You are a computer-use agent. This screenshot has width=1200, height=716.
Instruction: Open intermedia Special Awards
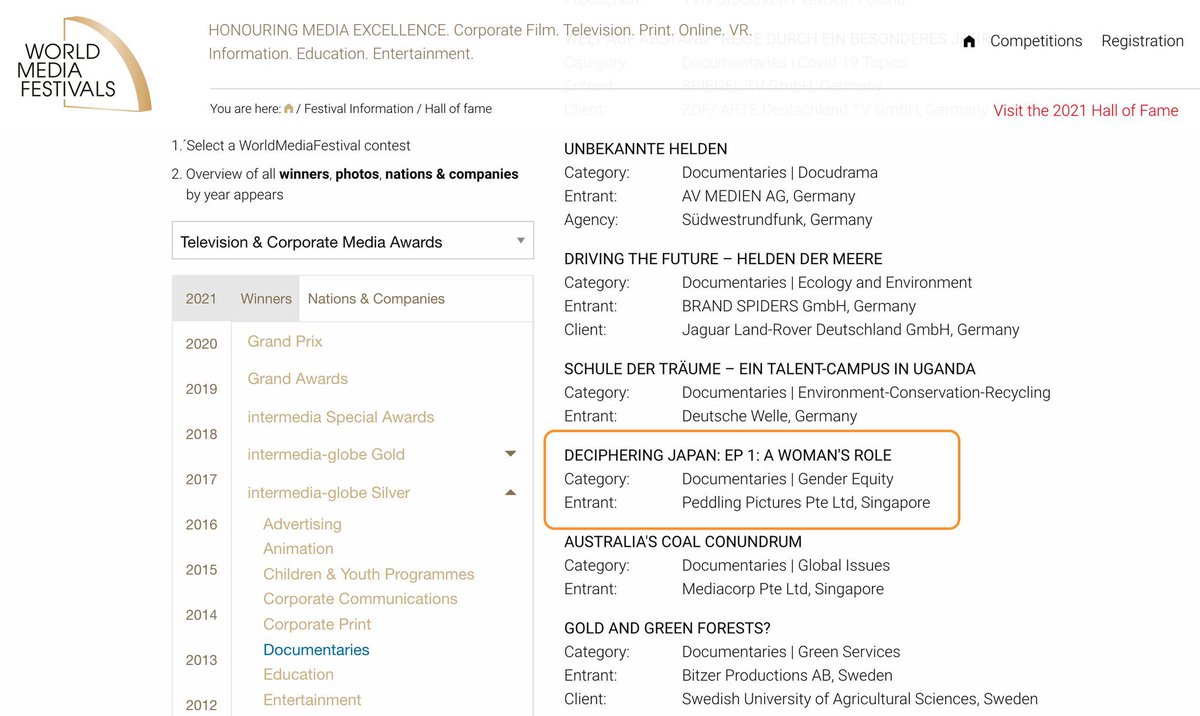(x=341, y=417)
